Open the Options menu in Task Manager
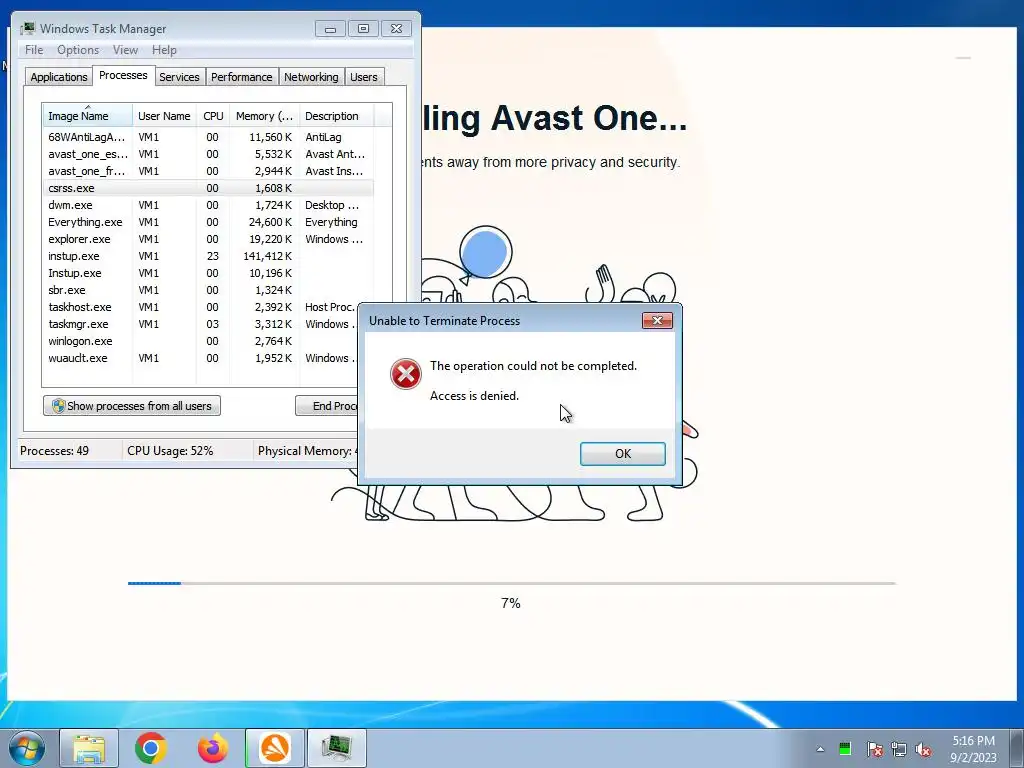 [x=78, y=50]
